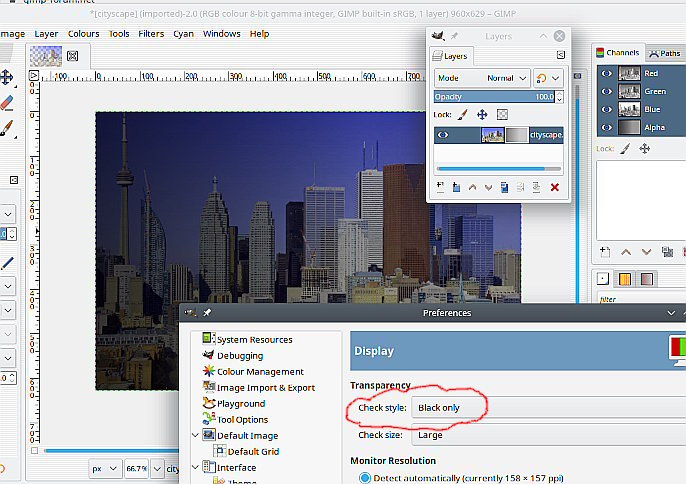
Task: Click lock position icon in Layers dialog
Action: [482, 115]
